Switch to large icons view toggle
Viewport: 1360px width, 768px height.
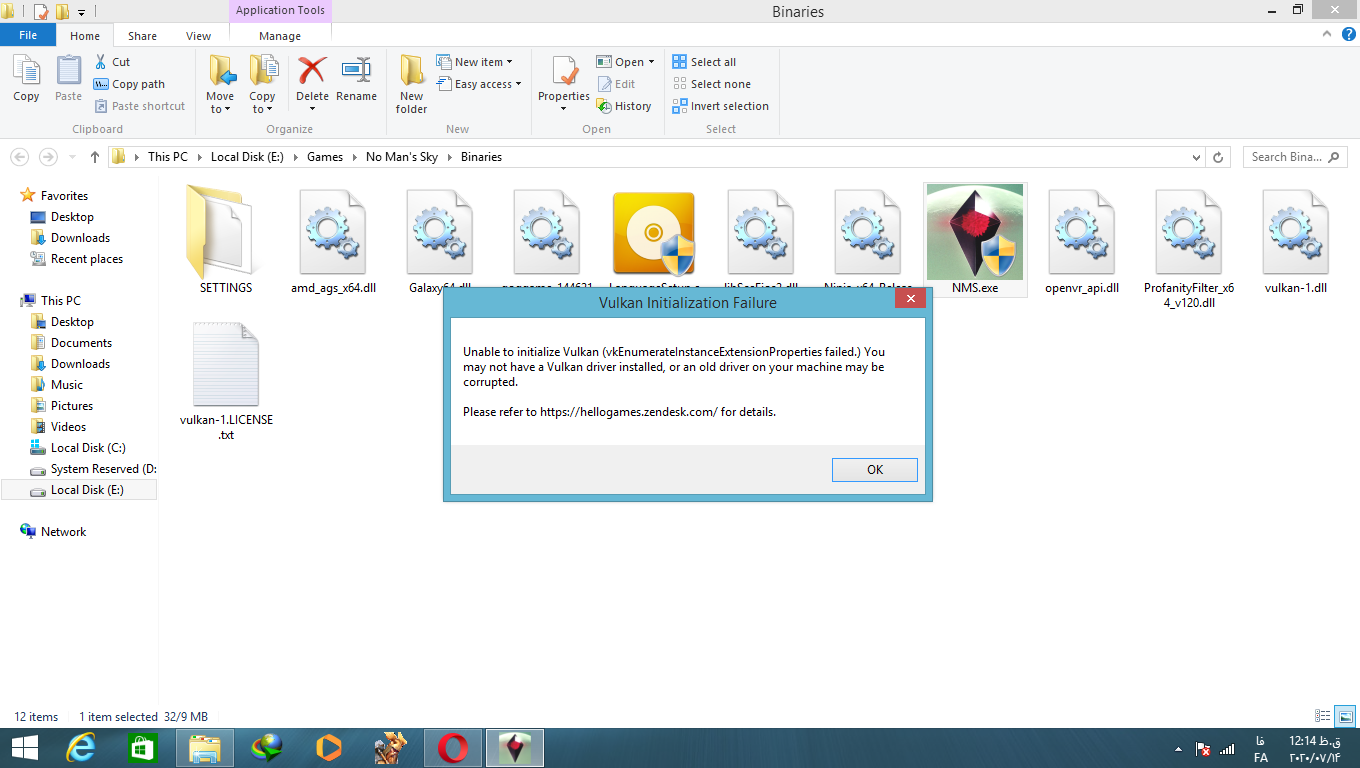1345,716
